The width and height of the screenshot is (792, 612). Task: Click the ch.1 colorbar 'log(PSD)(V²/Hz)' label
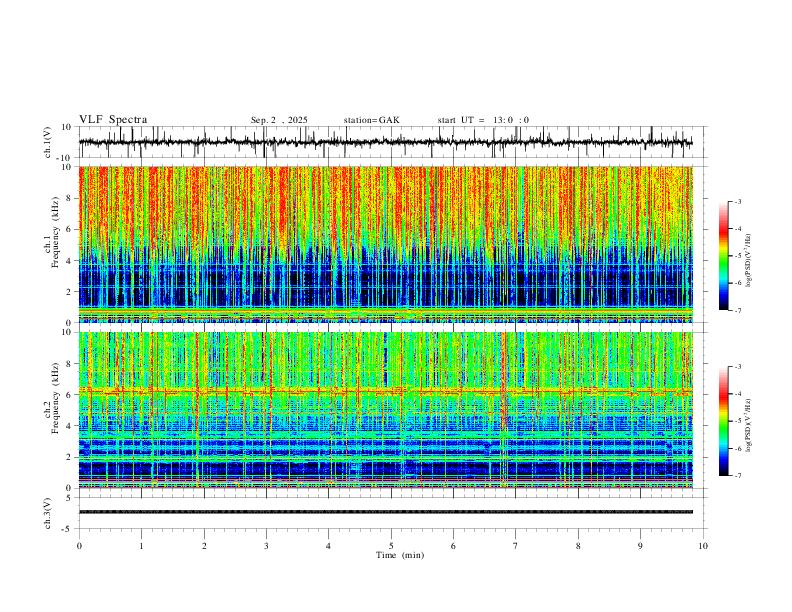[x=749, y=261]
